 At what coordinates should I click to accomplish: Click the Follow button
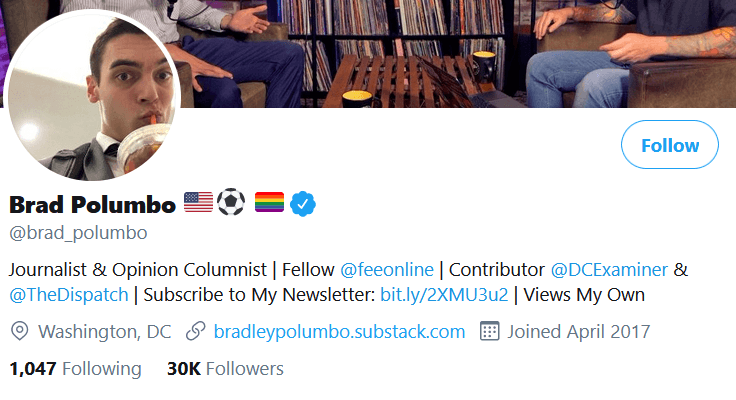(x=670, y=145)
